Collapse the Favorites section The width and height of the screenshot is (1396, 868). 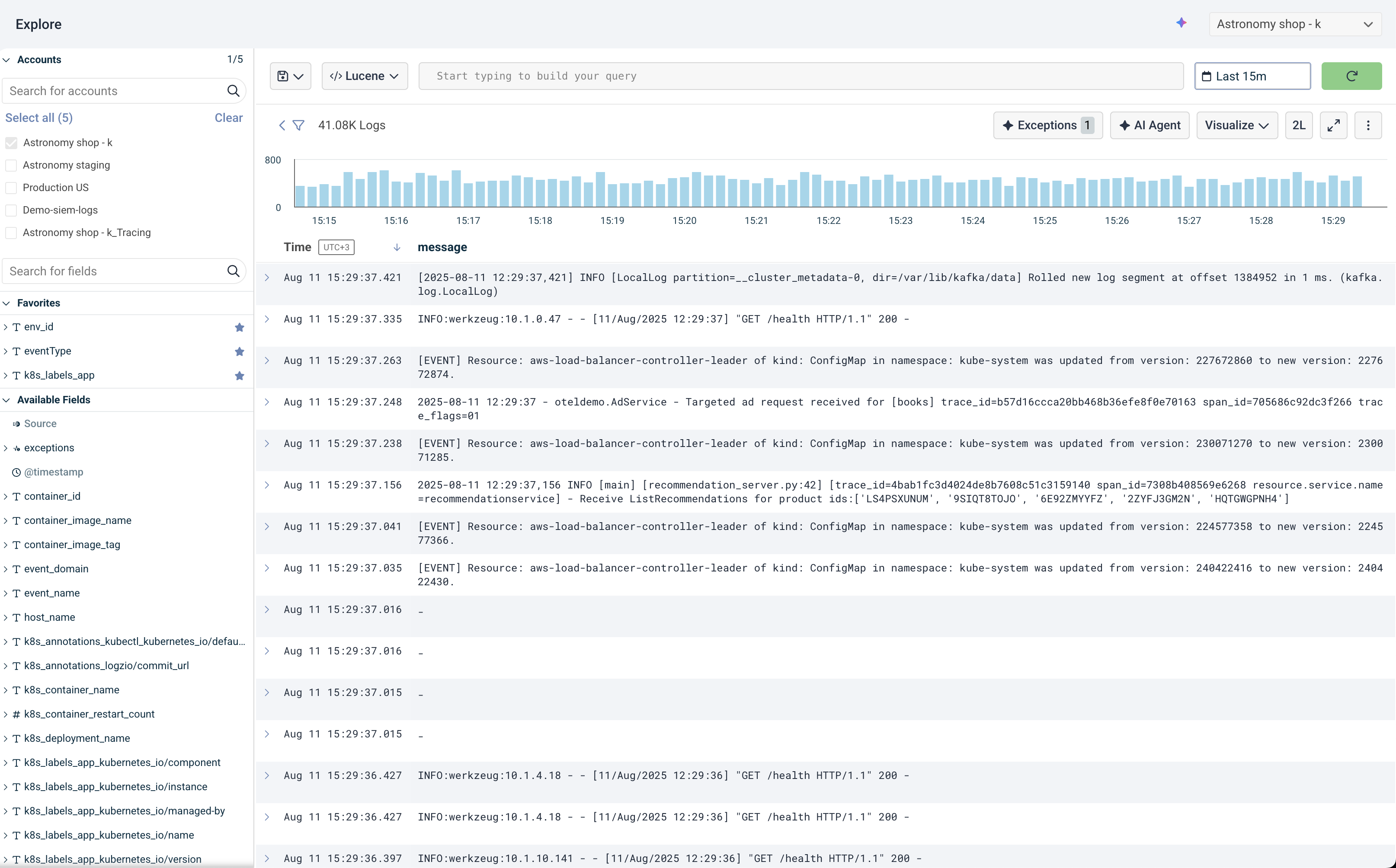[6, 303]
